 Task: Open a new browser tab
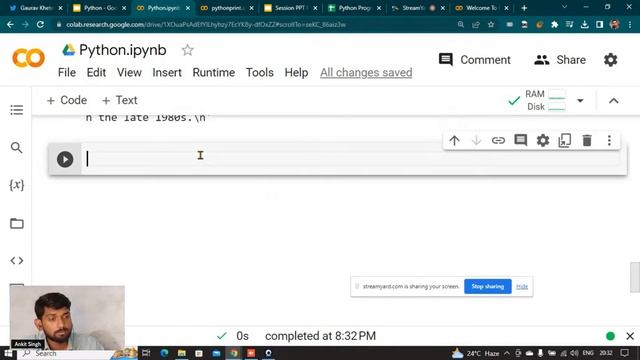point(524,8)
